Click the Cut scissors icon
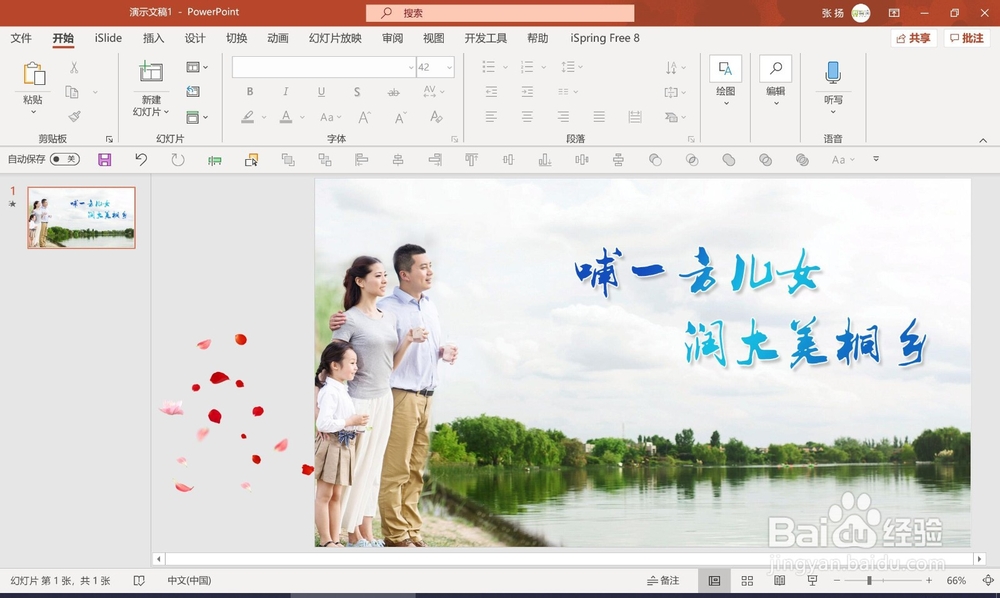1000x598 pixels. [x=74, y=67]
